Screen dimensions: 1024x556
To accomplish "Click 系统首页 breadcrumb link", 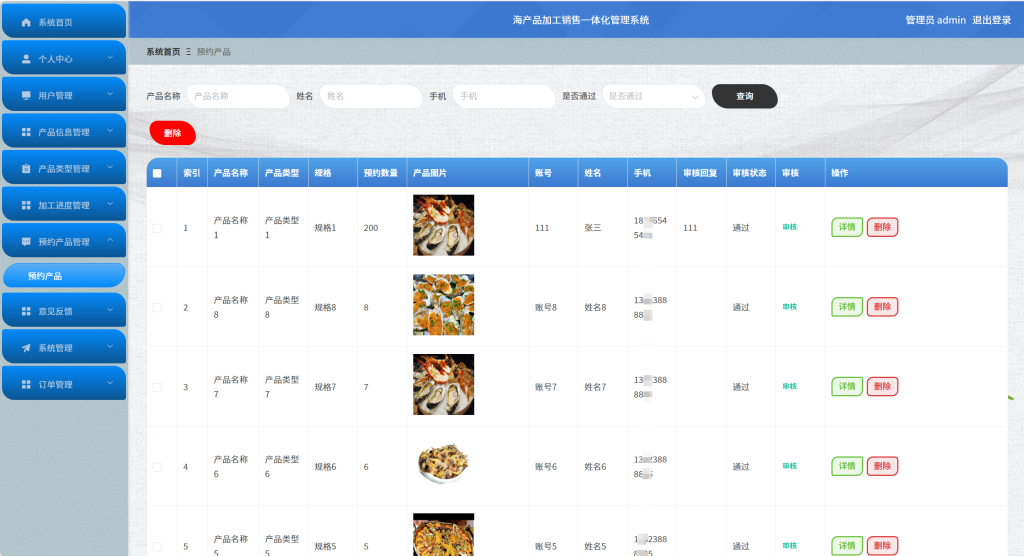I will [x=163, y=52].
